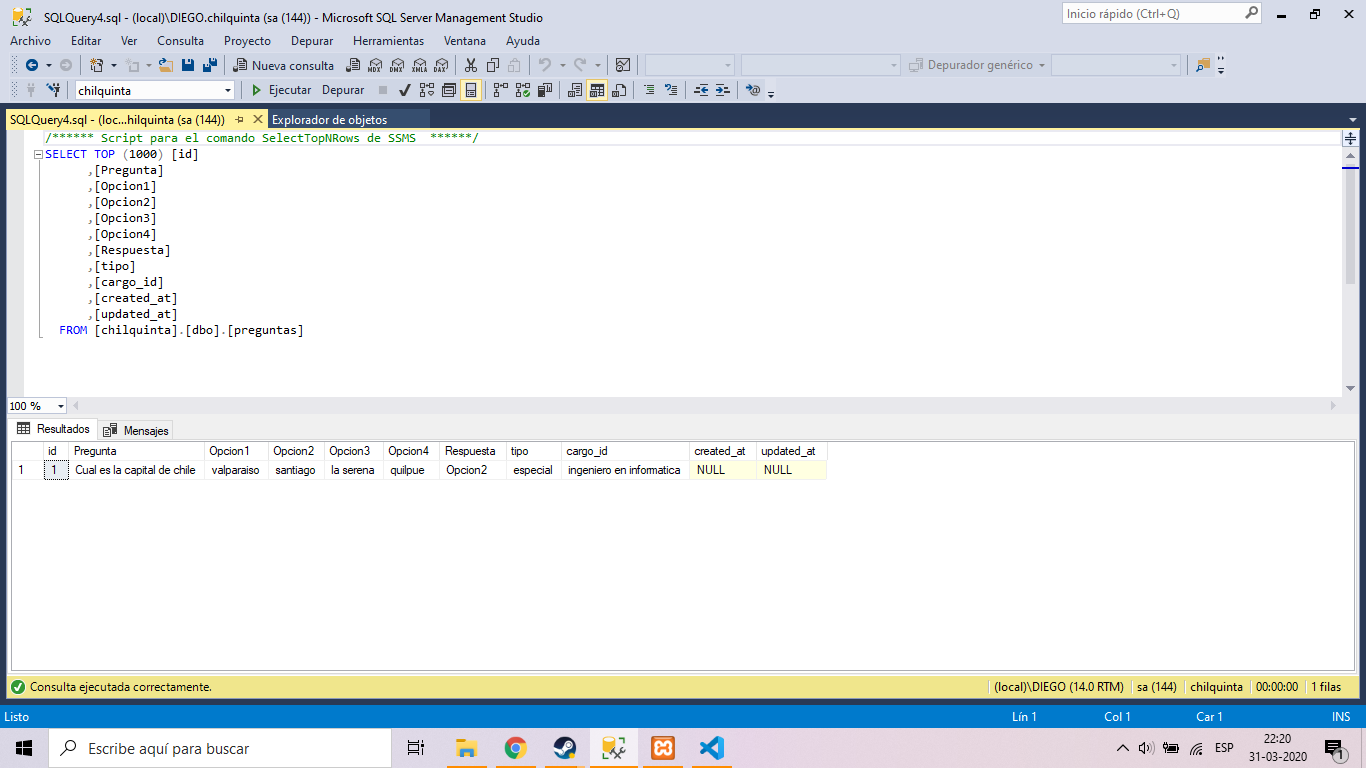Click the Windows Start button
This screenshot has height=768, width=1366.
[x=24, y=748]
